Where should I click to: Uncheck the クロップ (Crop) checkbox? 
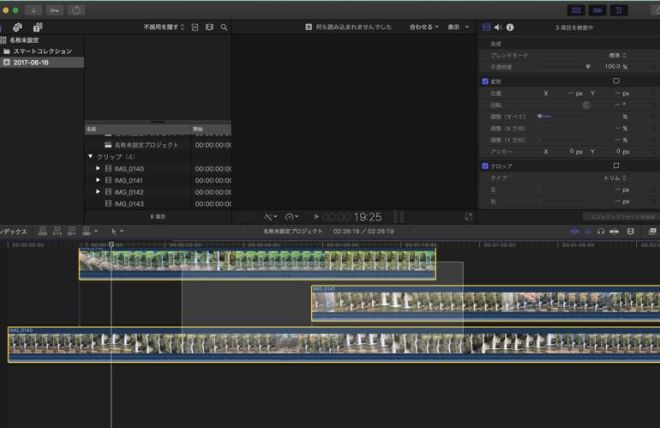click(486, 165)
